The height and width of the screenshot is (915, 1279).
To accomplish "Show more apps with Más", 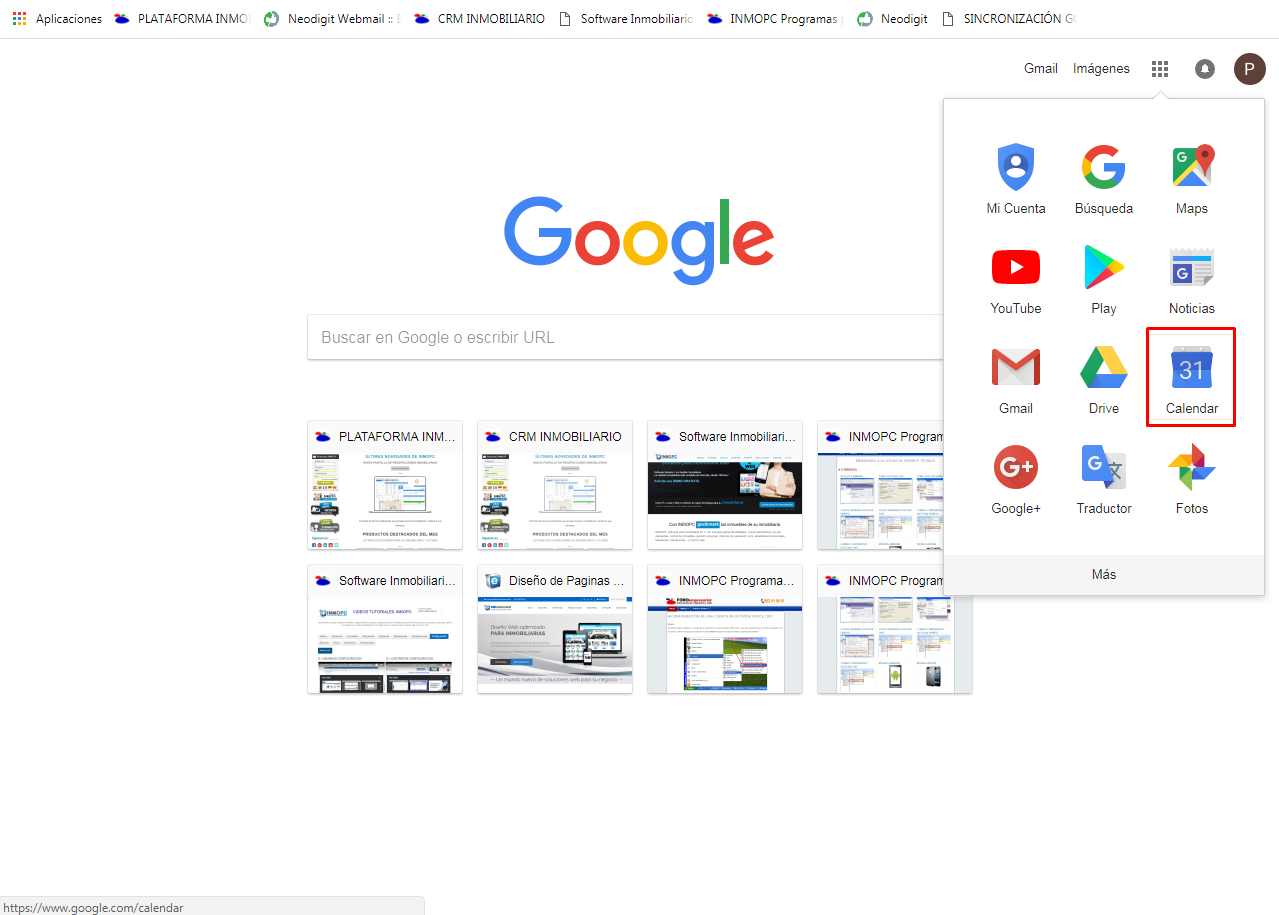I will point(1104,575).
